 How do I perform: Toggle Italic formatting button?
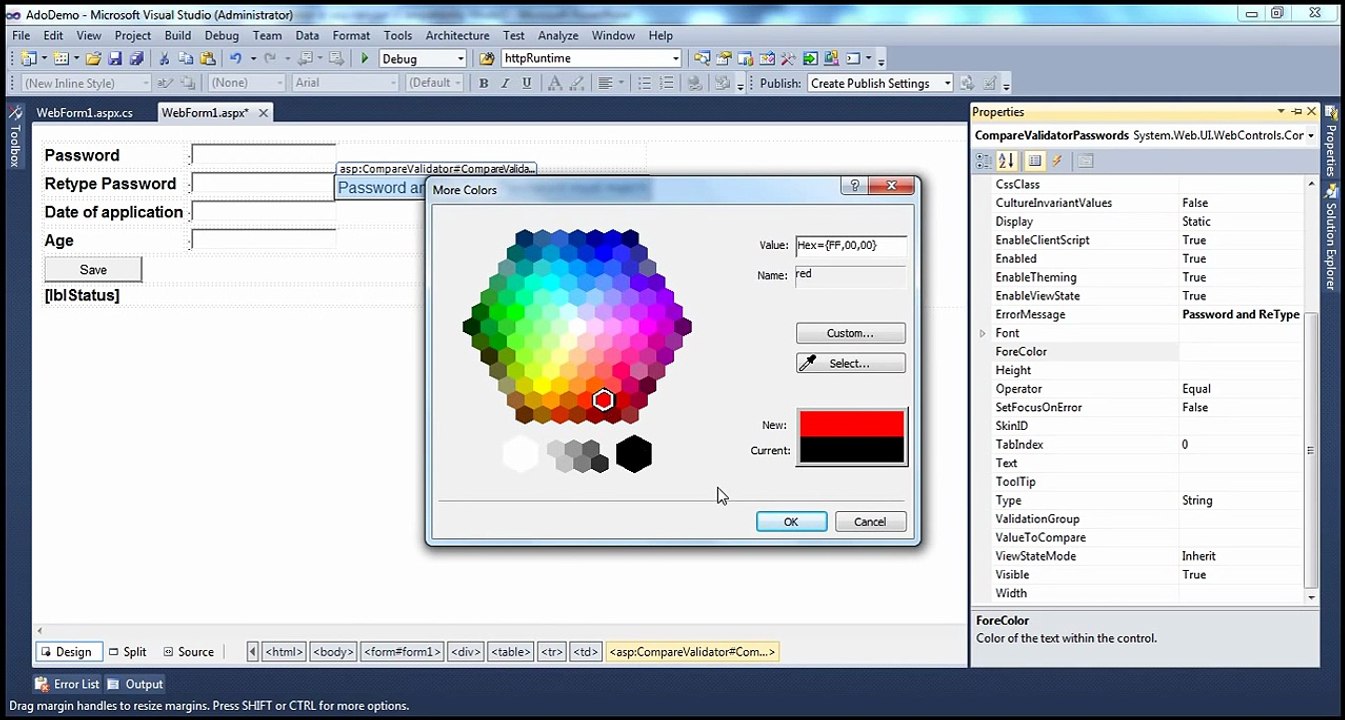pos(505,84)
